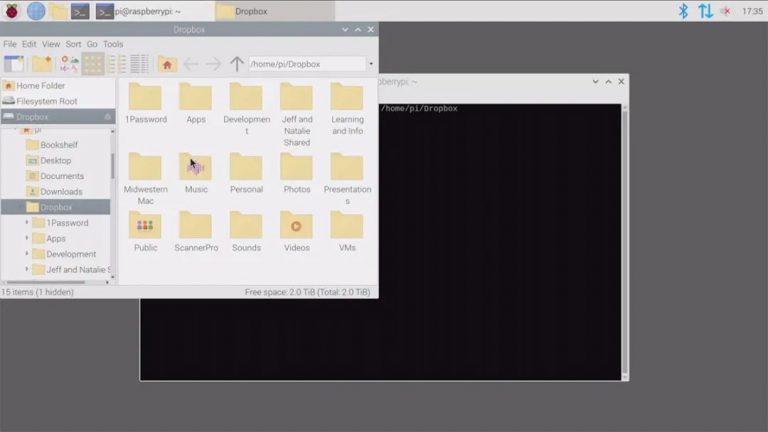Open the path bar history dropdown

(370, 64)
